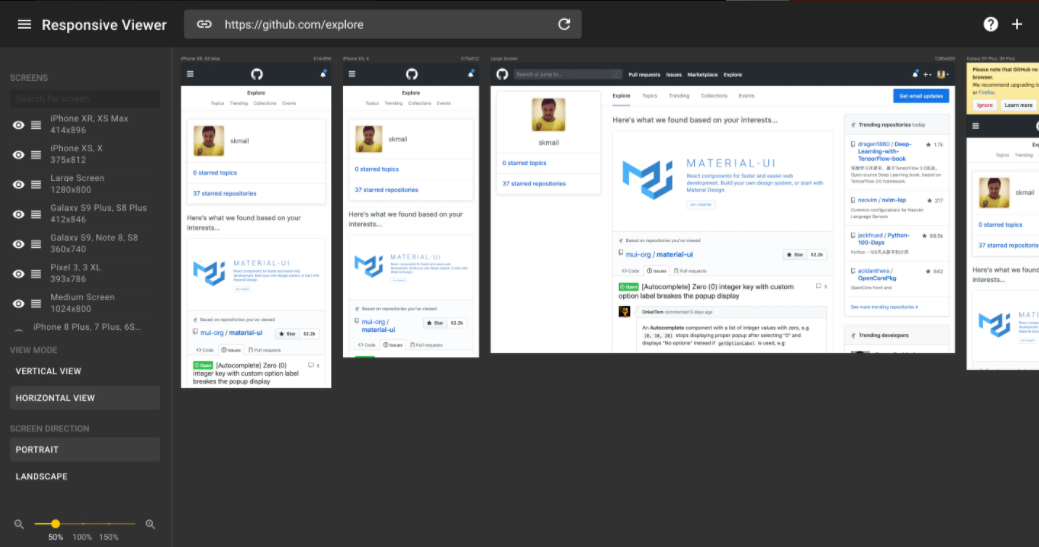The width and height of the screenshot is (1039, 547).
Task: Open mui-org / material-ui link in Large Screen
Action: (659, 254)
